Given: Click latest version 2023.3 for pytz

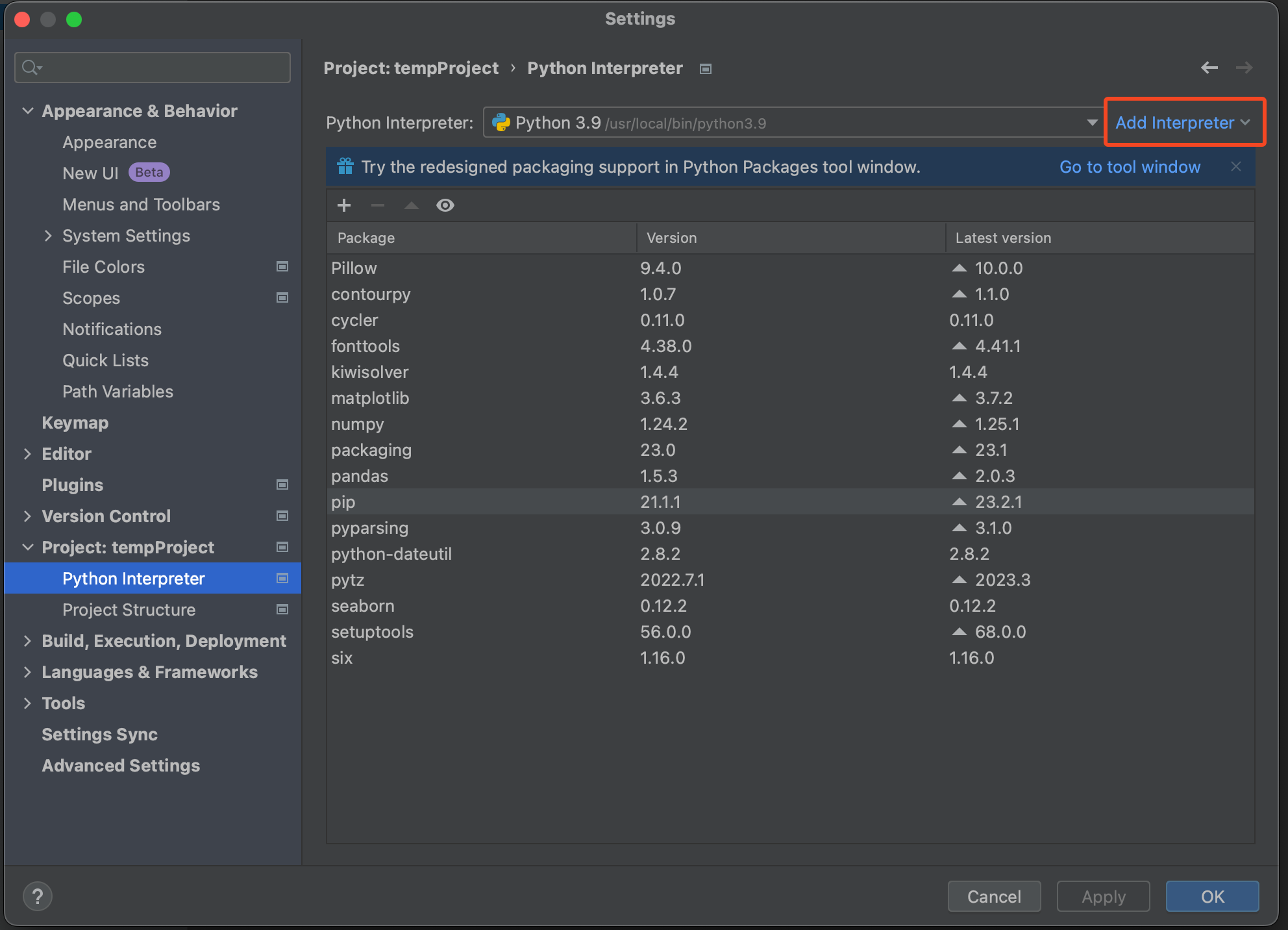Looking at the screenshot, I should [1002, 580].
